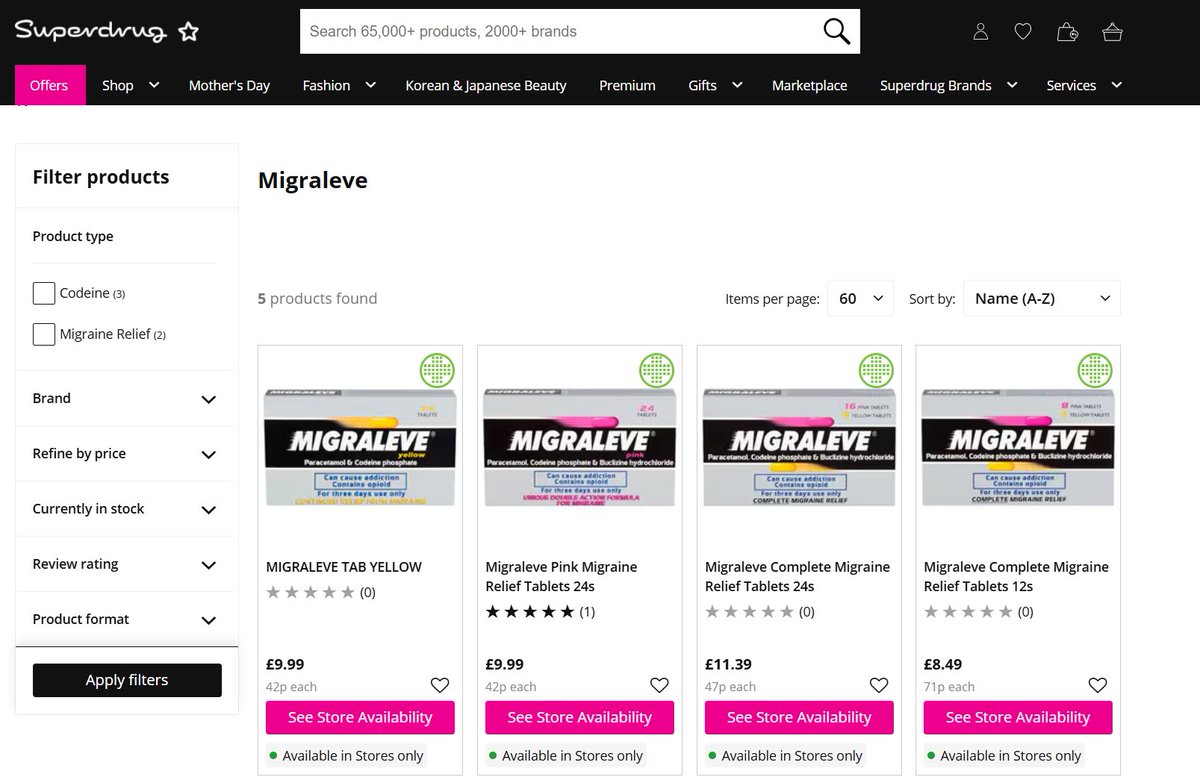Click '5 products found' text
Viewport: 1200px width, 780px height.
coord(317,298)
